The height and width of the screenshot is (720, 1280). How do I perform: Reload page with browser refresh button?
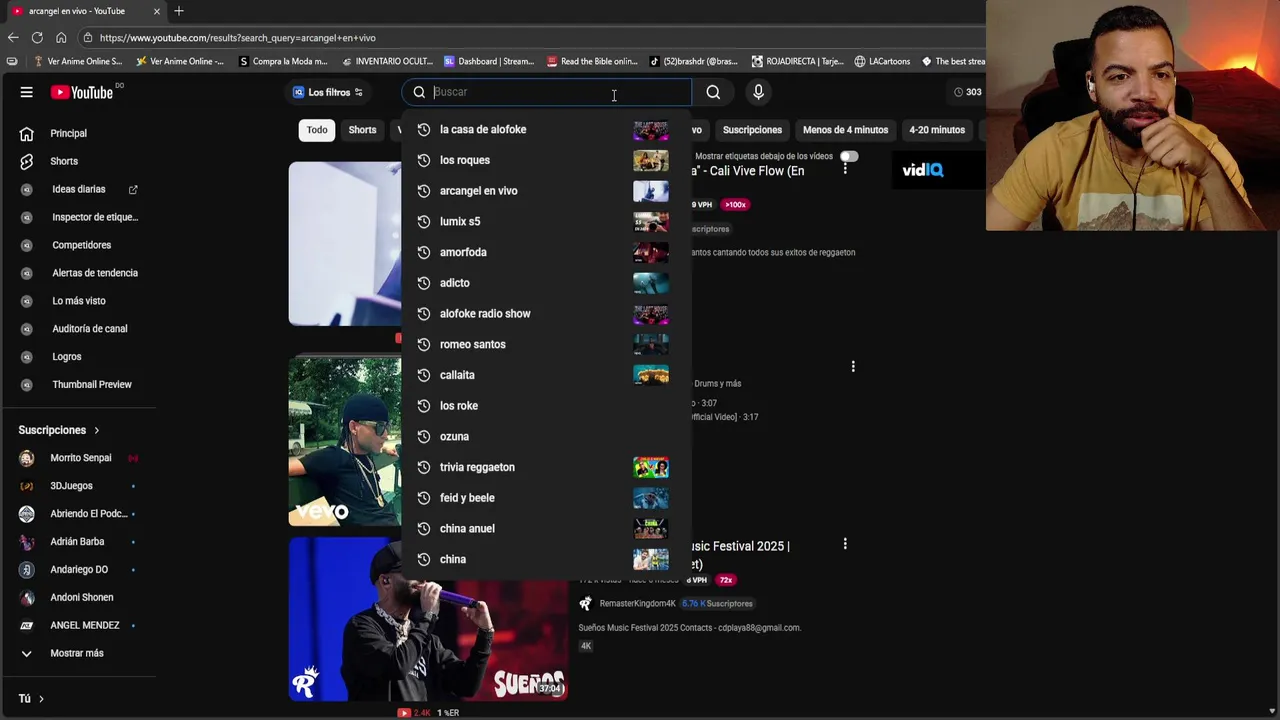[37, 38]
